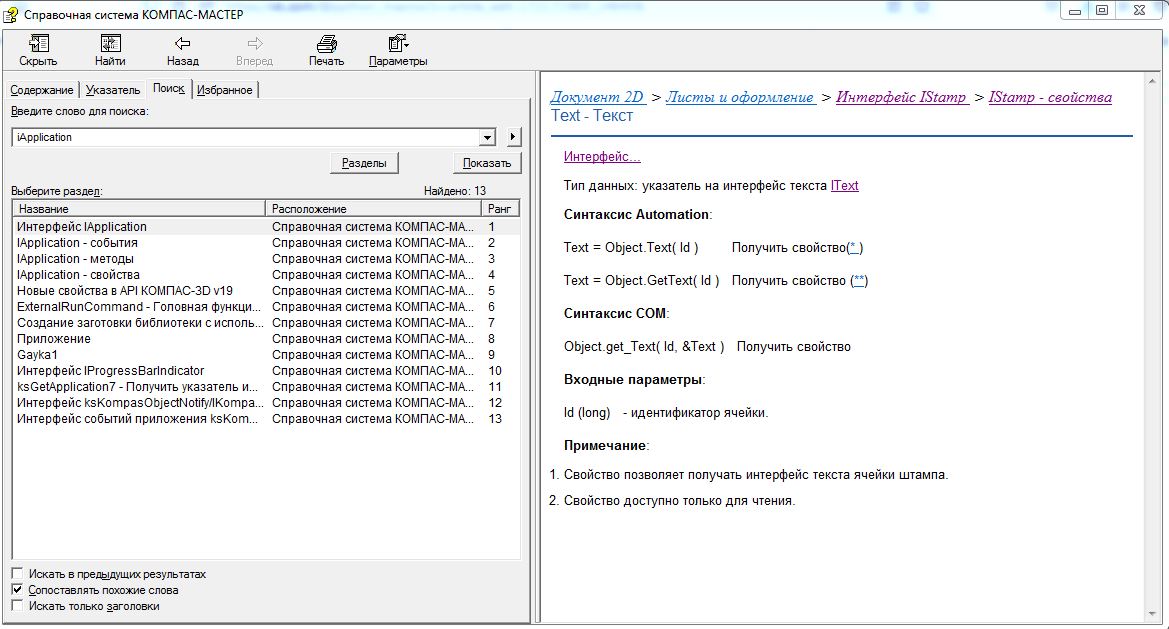Sort results by Расположение column header
This screenshot has width=1169, height=629.
374,209
